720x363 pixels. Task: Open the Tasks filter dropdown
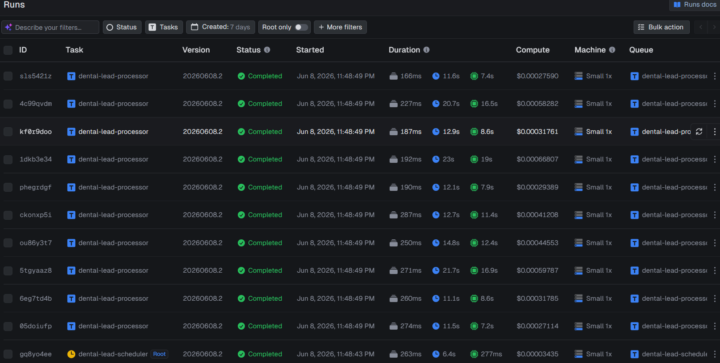pyautogui.click(x=164, y=27)
